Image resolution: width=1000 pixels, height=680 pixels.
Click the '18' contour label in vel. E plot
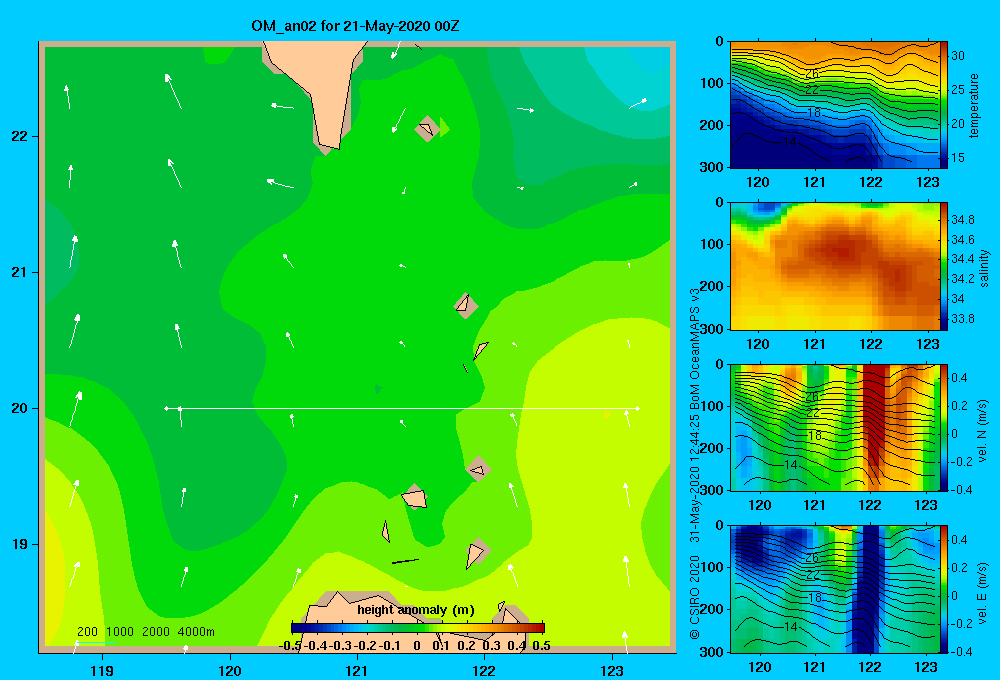click(x=814, y=598)
